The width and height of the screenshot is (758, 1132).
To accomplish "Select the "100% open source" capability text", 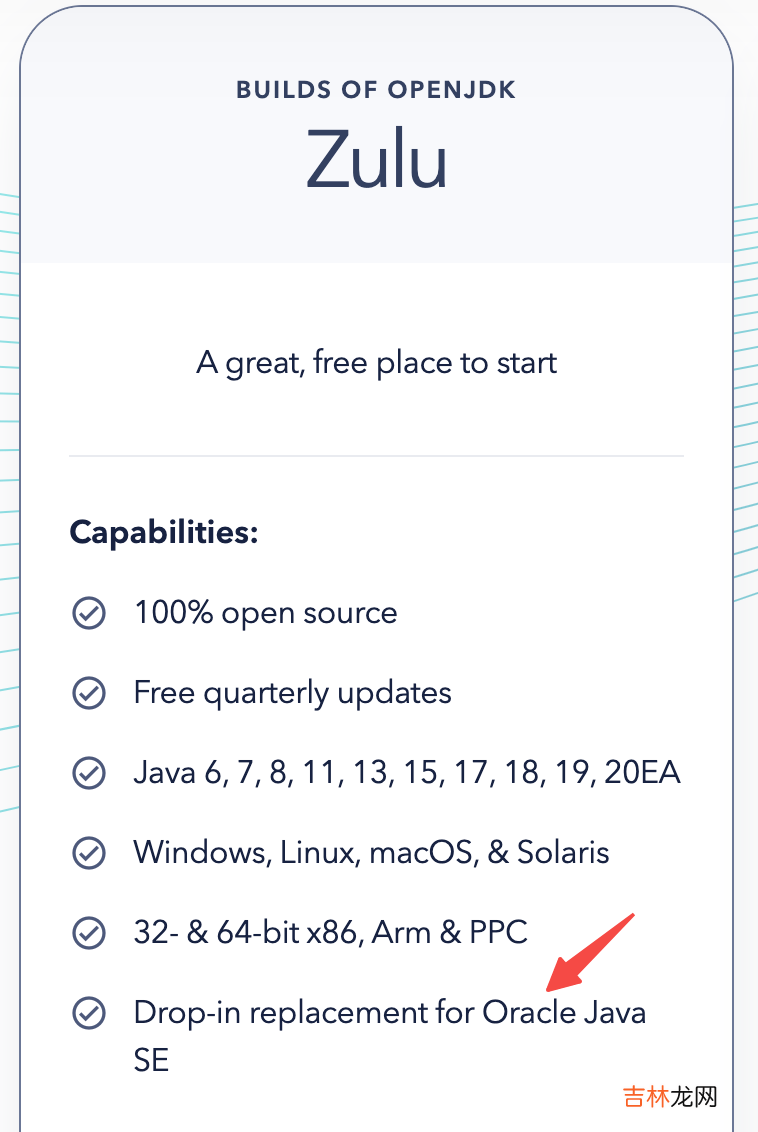I will 265,613.
